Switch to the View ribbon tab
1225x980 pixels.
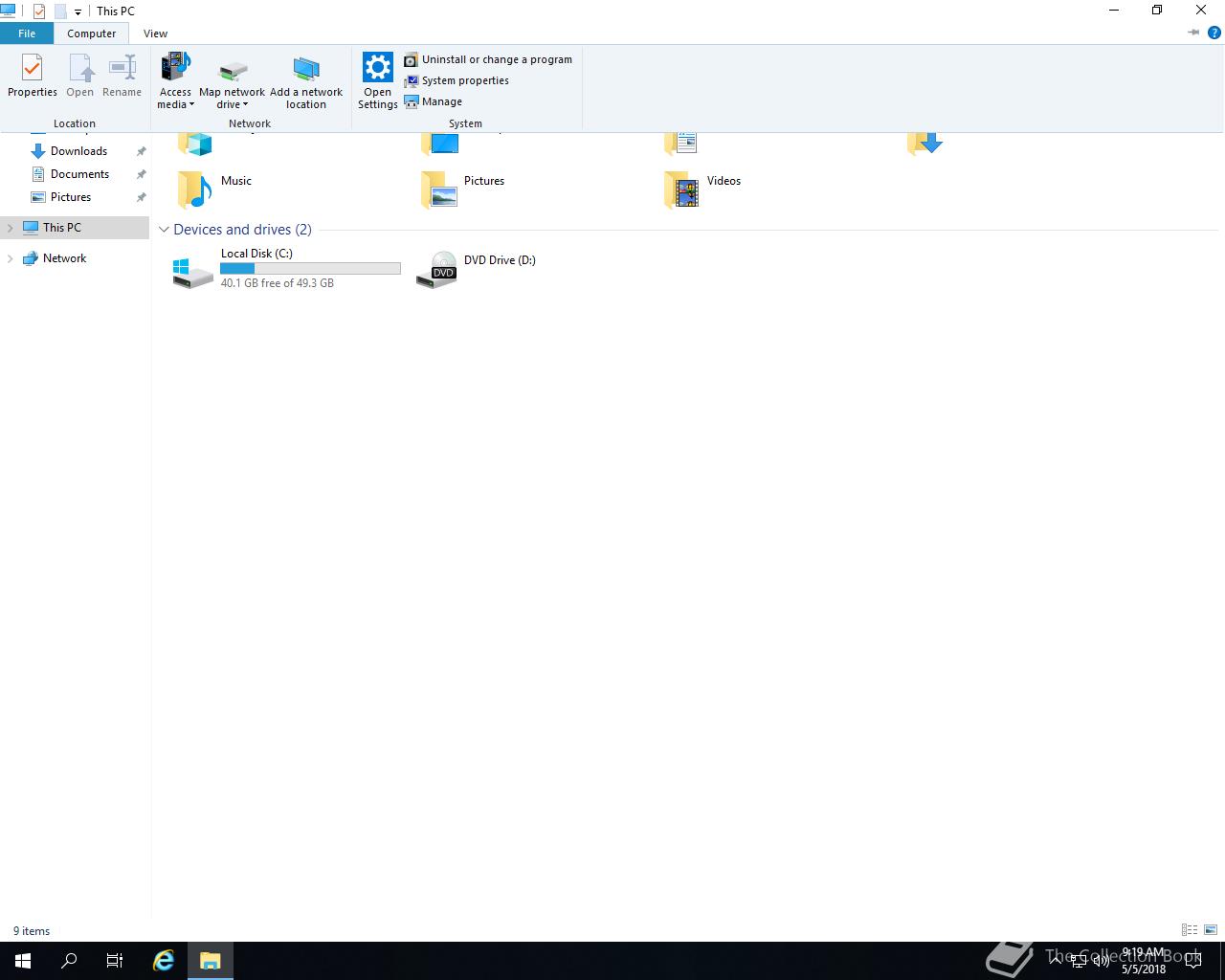tap(155, 33)
